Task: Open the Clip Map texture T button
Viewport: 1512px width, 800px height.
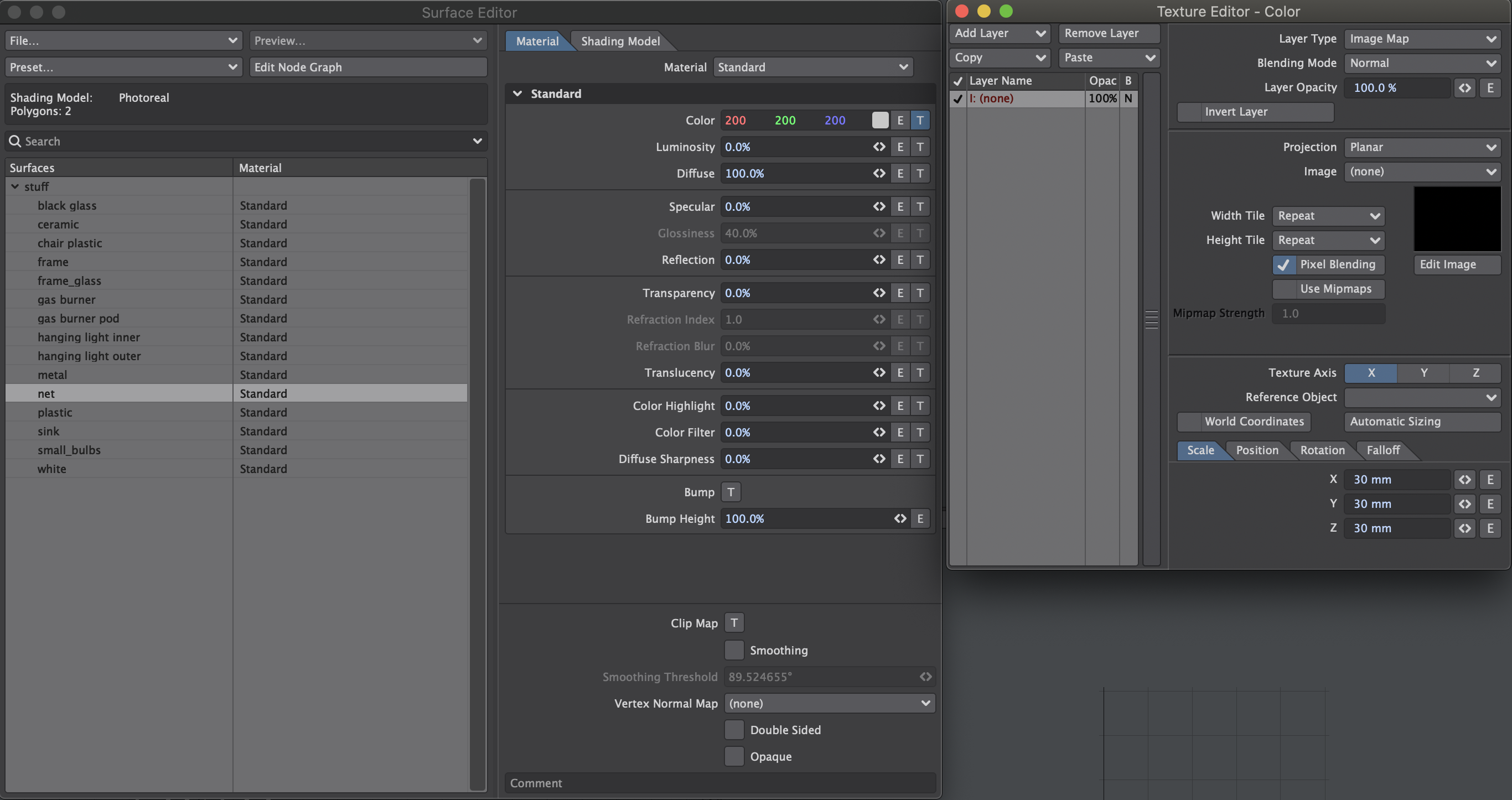Action: click(x=734, y=623)
